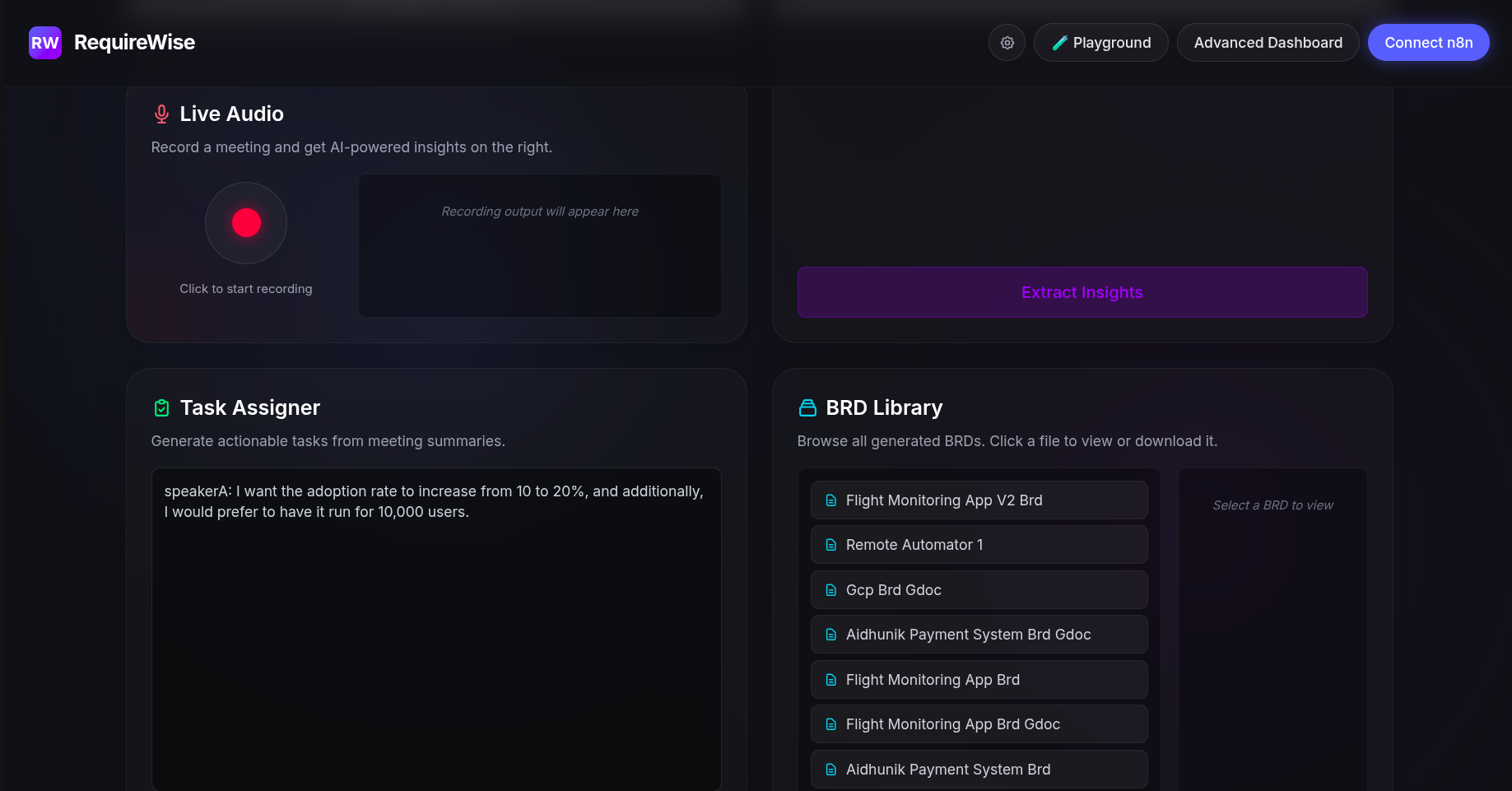Click file icon of Flight Monitoring App V2 Brd
The height and width of the screenshot is (791, 1512).
(x=830, y=500)
